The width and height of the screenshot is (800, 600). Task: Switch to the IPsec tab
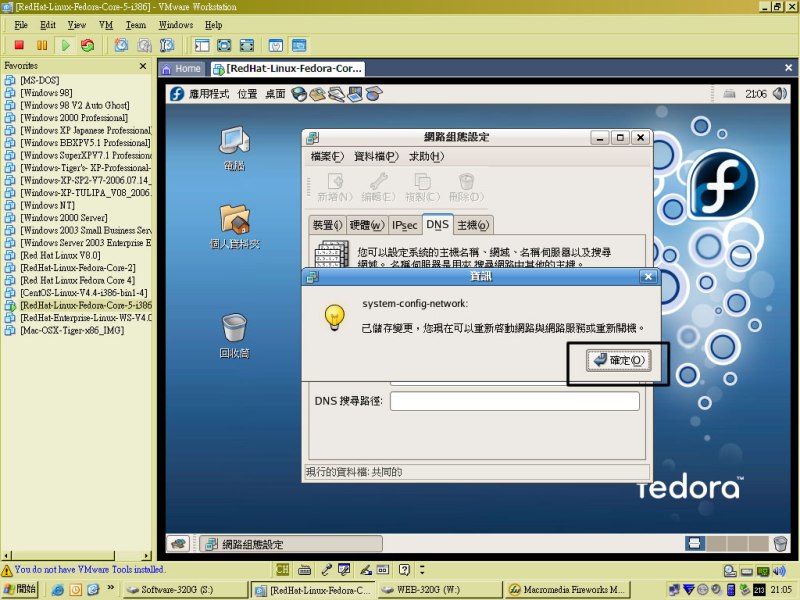405,225
